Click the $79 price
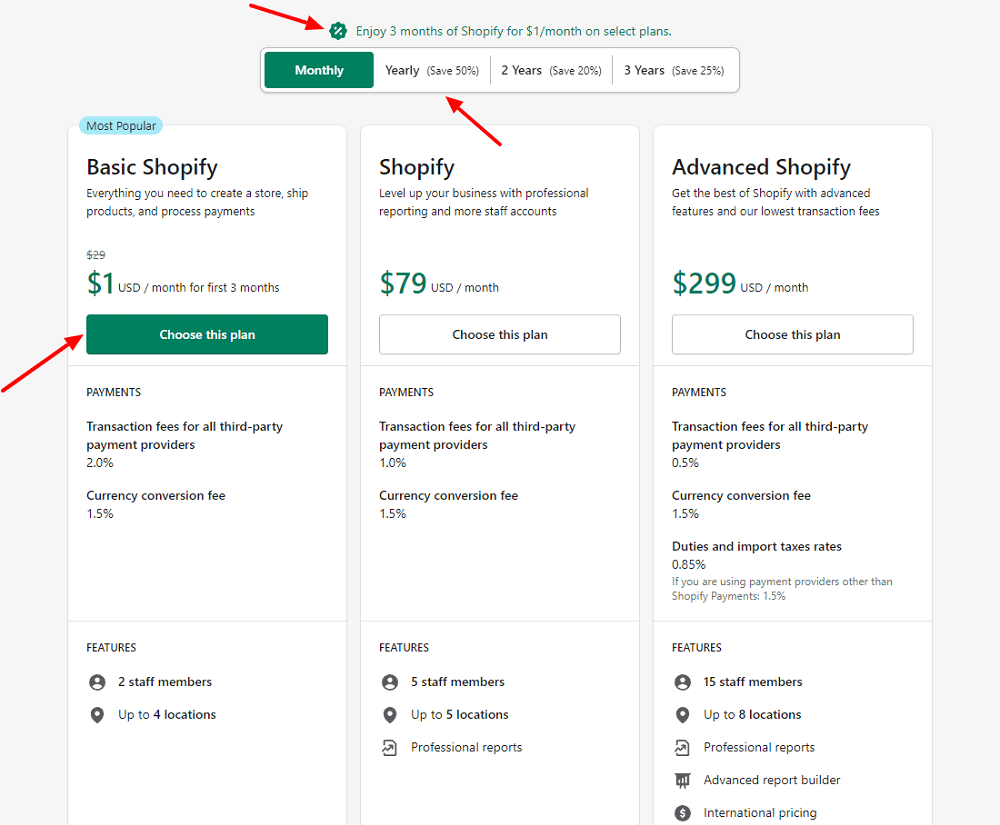Screen dimensions: 1000x825 [403, 283]
